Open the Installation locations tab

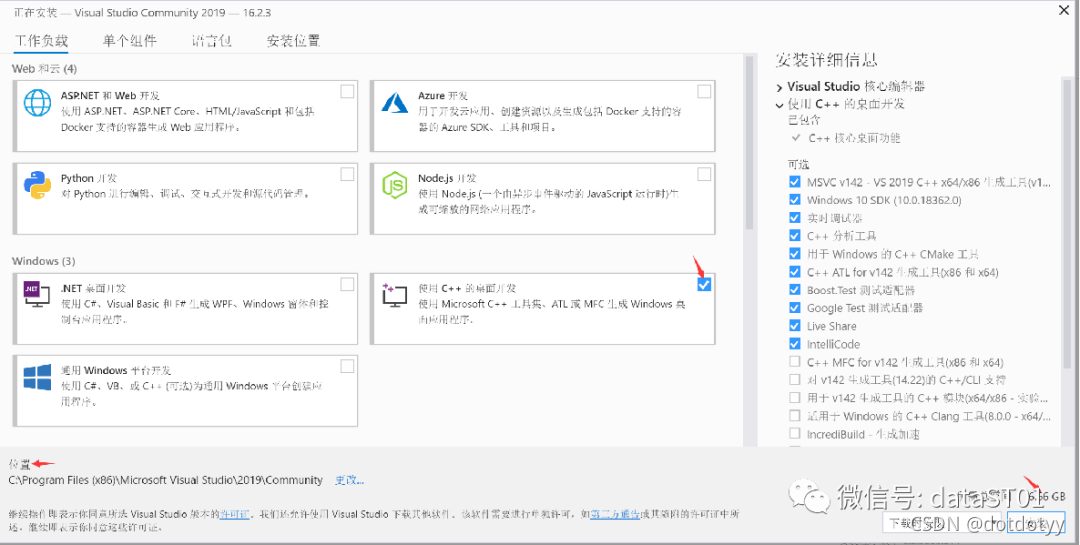click(x=293, y=41)
